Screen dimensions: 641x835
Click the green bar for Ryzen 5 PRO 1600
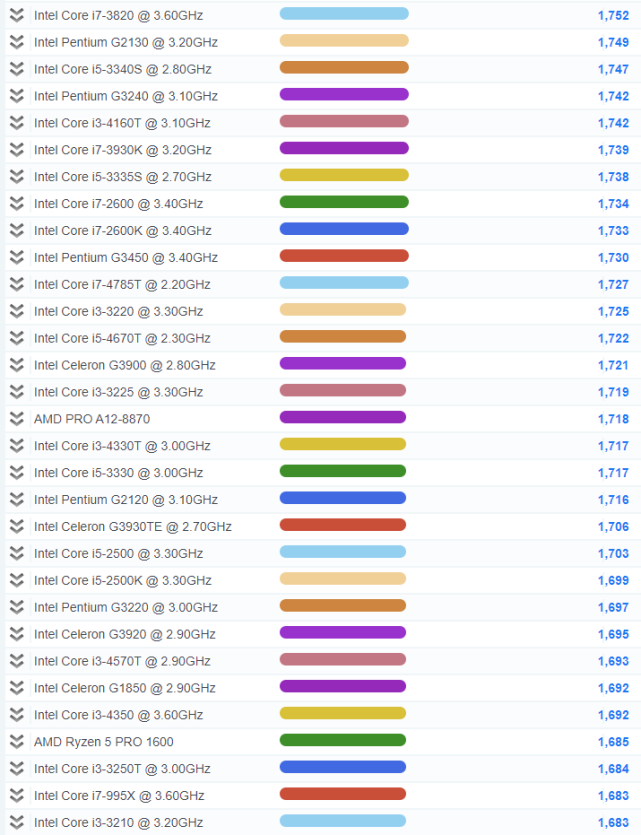(x=343, y=740)
